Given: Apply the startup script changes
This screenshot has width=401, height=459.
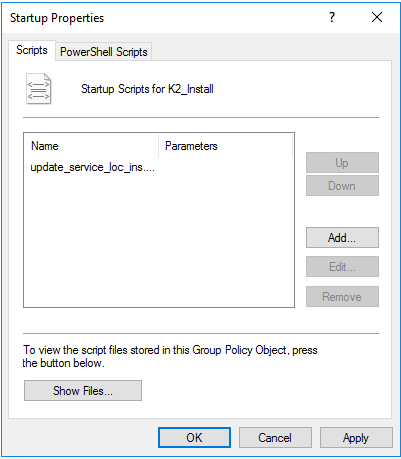Looking at the screenshot, I should tap(356, 438).
